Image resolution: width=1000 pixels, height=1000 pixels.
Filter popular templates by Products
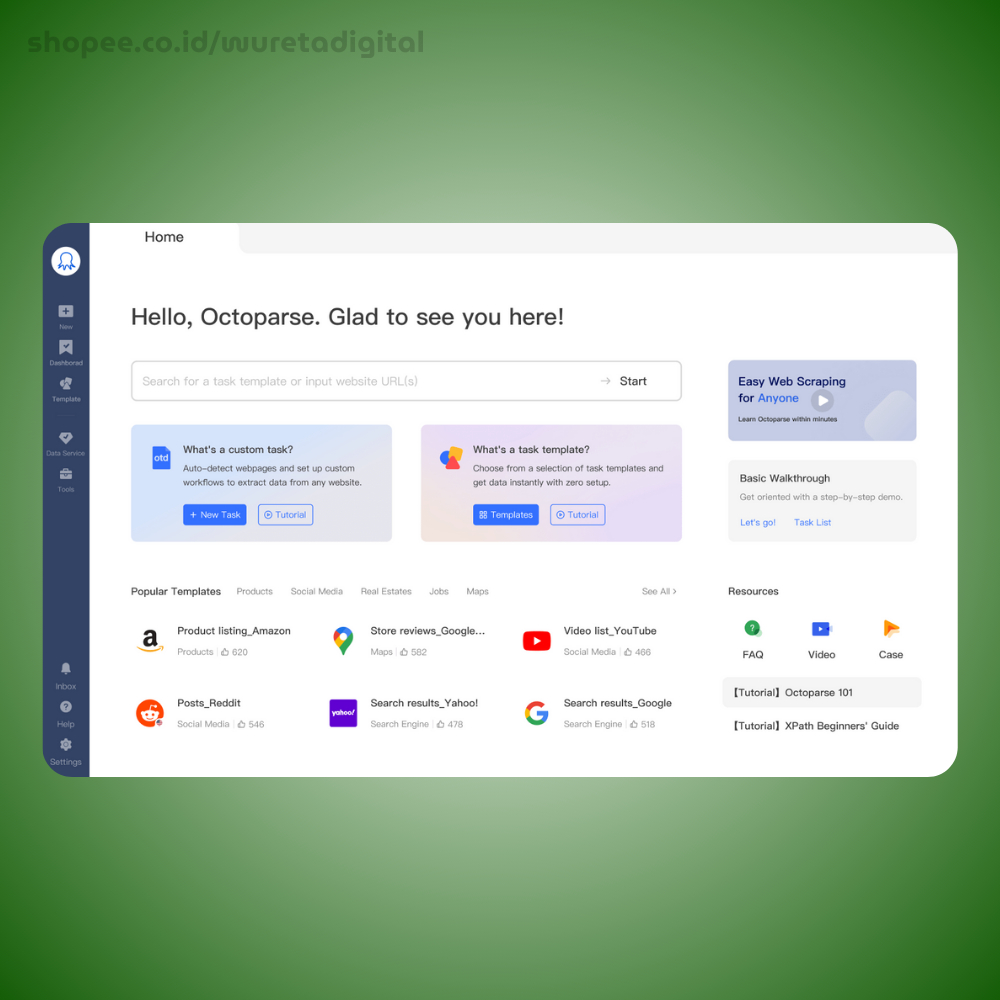(x=254, y=591)
